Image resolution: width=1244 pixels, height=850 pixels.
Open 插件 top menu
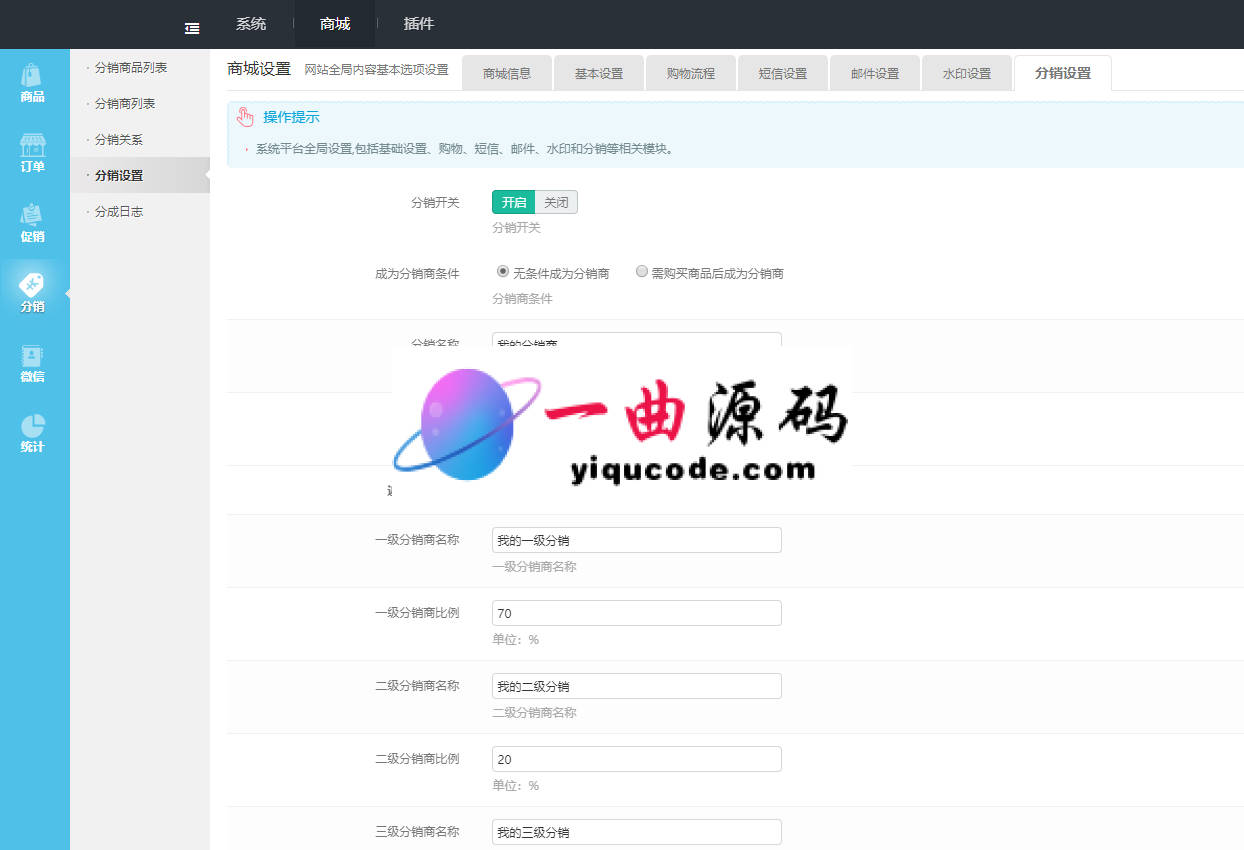pyautogui.click(x=419, y=24)
